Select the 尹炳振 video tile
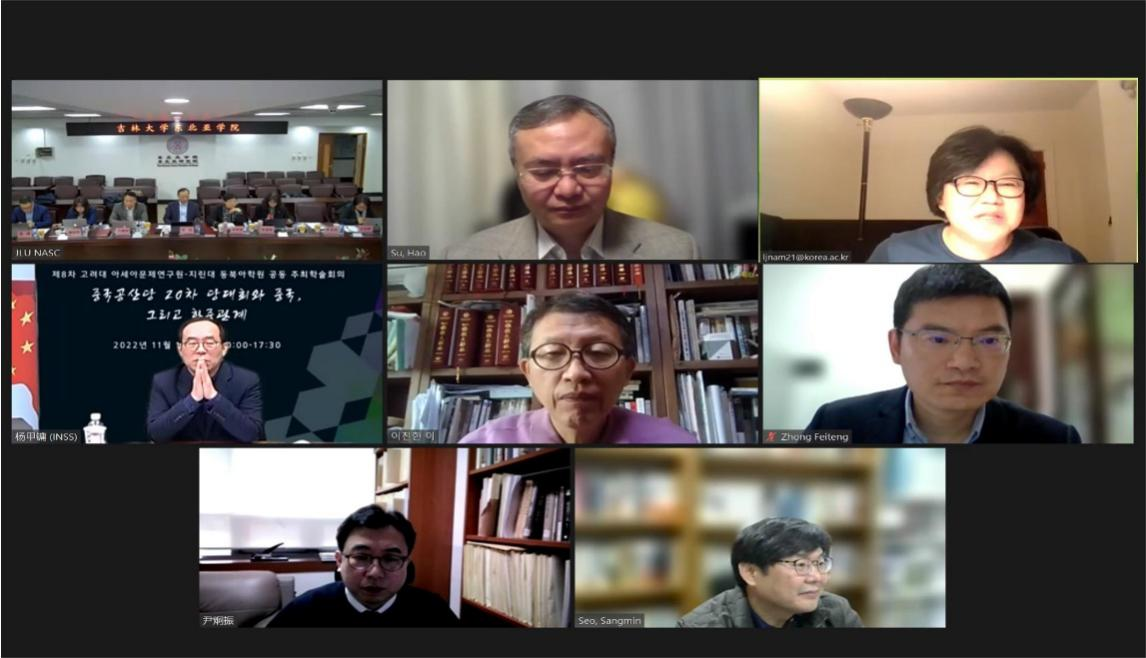This screenshot has height=658, width=1146. (x=384, y=537)
